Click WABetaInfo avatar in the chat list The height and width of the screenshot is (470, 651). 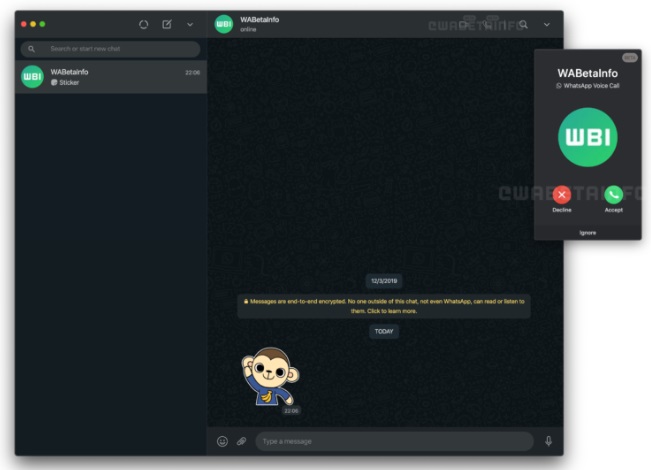click(32, 77)
